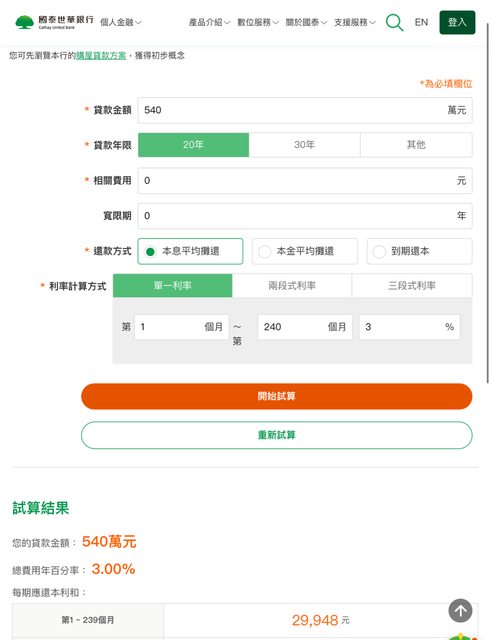Choose the 其他 loan term tab

point(416,145)
